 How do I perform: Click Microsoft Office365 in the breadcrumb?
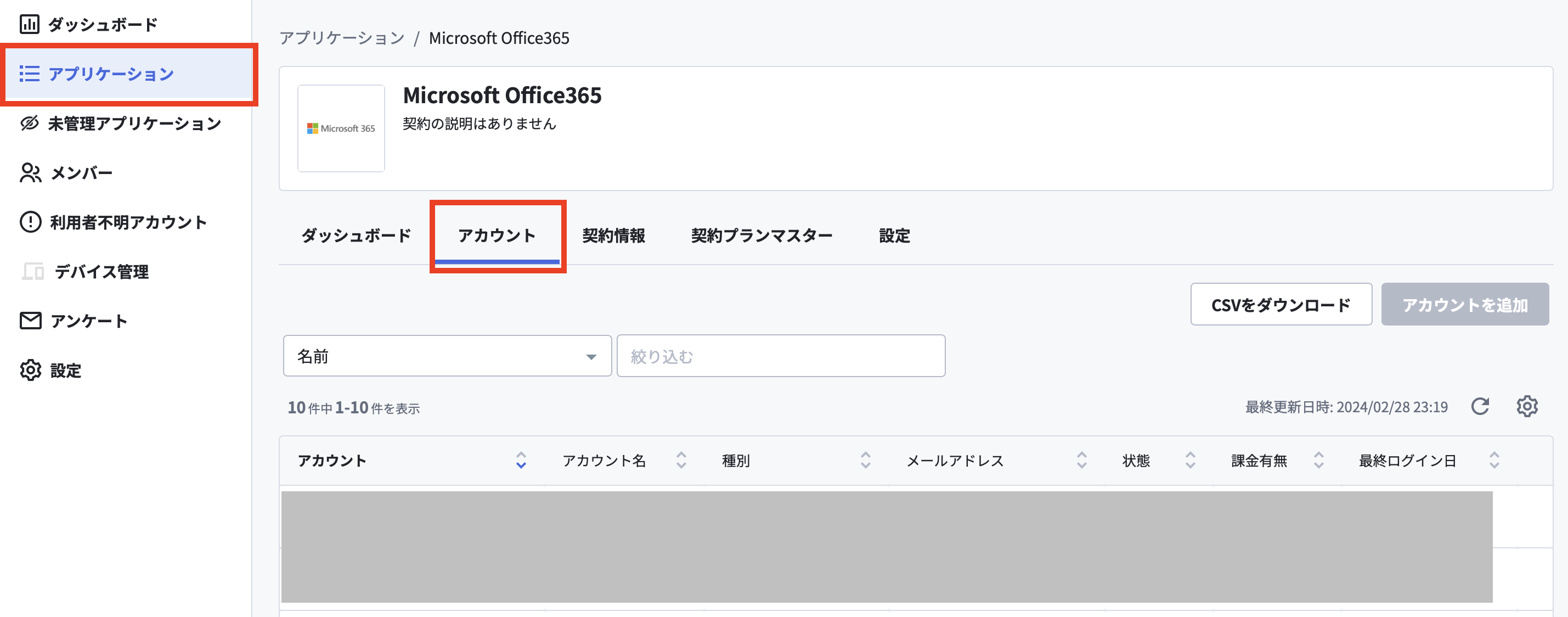499,38
